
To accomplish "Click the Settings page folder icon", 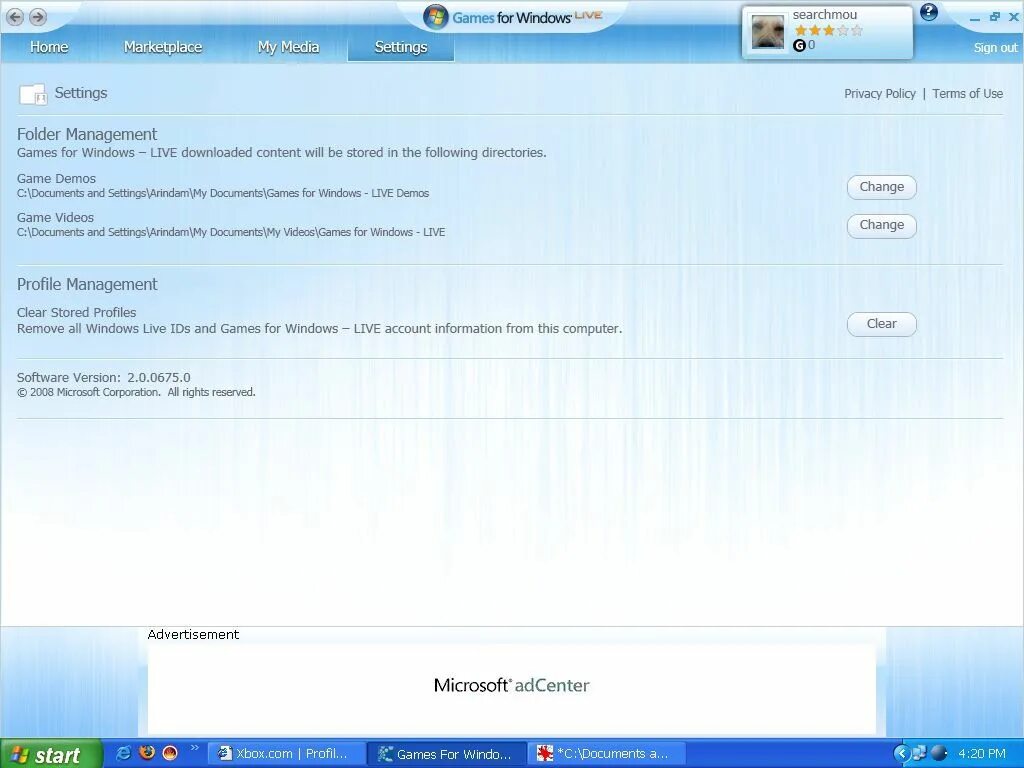I will (33, 94).
